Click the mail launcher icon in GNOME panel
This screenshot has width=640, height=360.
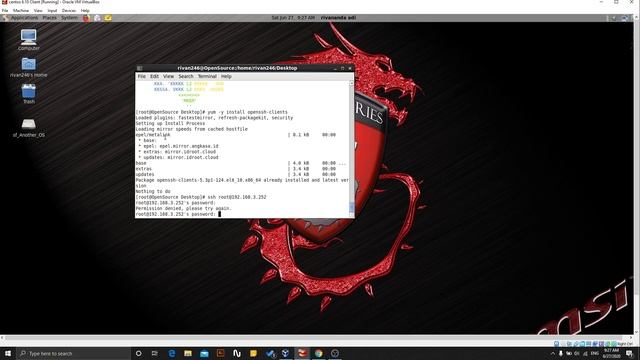click(x=97, y=18)
